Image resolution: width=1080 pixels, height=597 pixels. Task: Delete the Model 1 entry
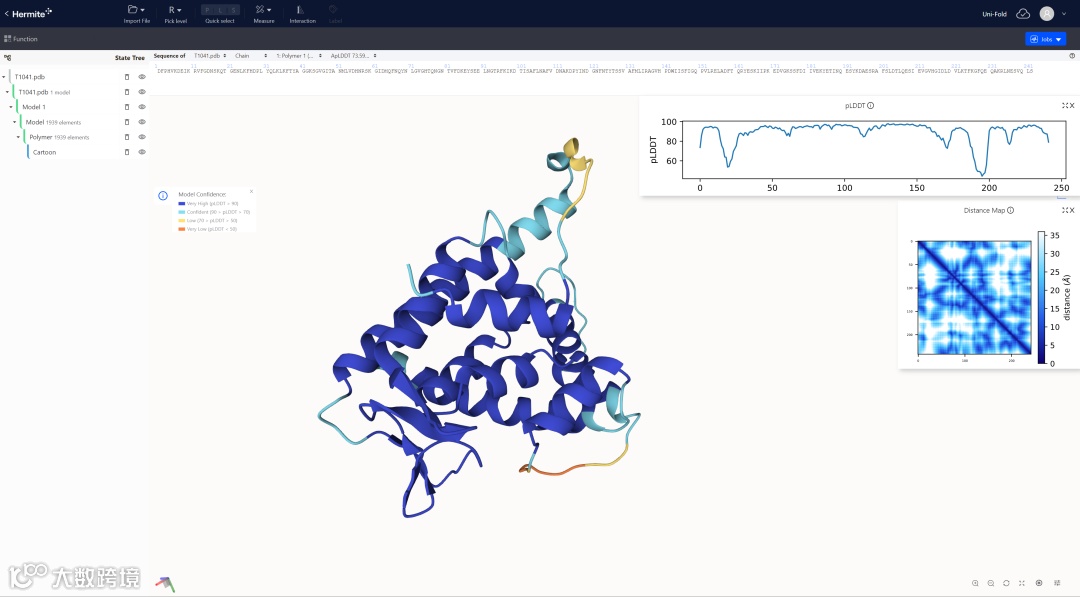coord(127,107)
